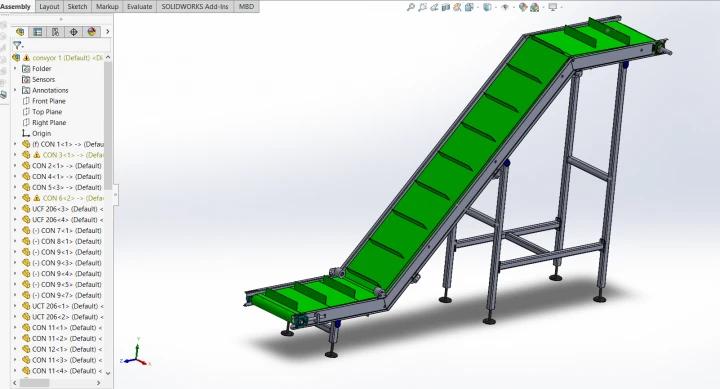Click the feature tree vertical scrollbar
Image resolution: width=720 pixels, height=389 pixels.
click(108, 124)
